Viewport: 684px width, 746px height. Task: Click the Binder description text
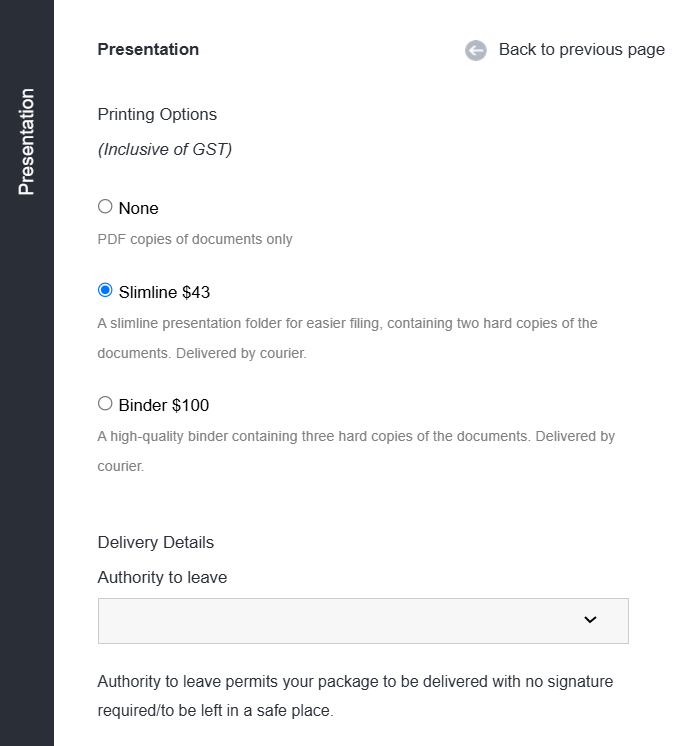tap(356, 451)
